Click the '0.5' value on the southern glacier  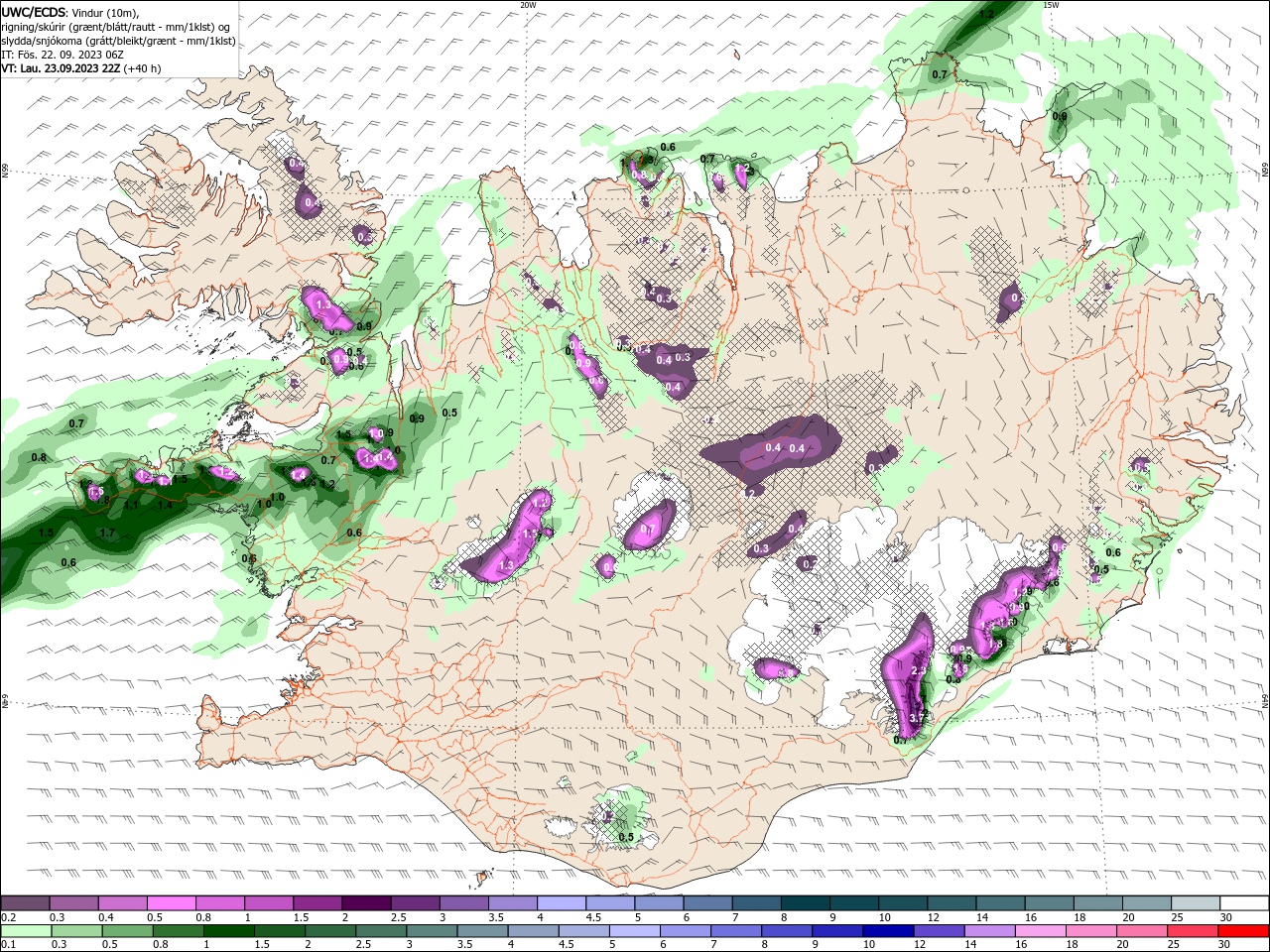click(x=626, y=838)
